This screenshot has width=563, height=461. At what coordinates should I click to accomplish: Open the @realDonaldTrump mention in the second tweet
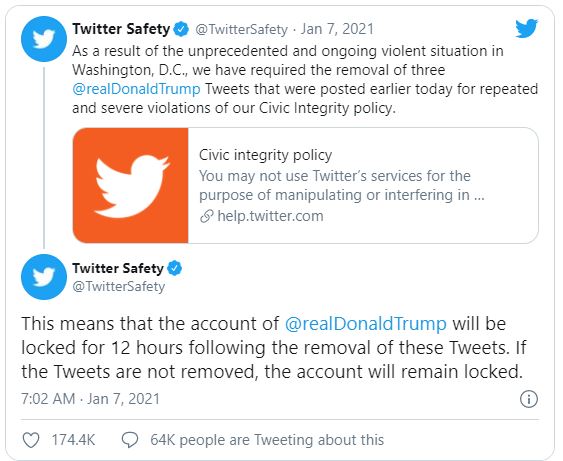366,323
